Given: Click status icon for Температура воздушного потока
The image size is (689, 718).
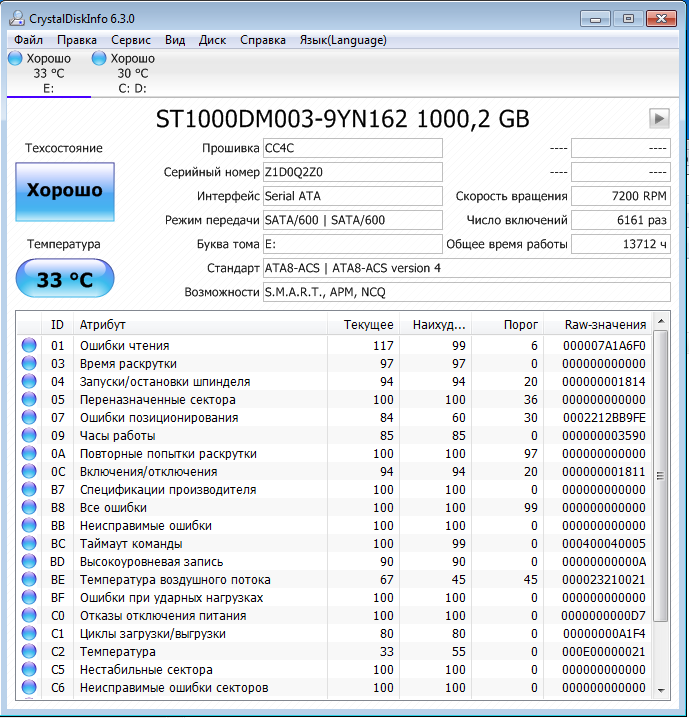Looking at the screenshot, I should pos(29,579).
